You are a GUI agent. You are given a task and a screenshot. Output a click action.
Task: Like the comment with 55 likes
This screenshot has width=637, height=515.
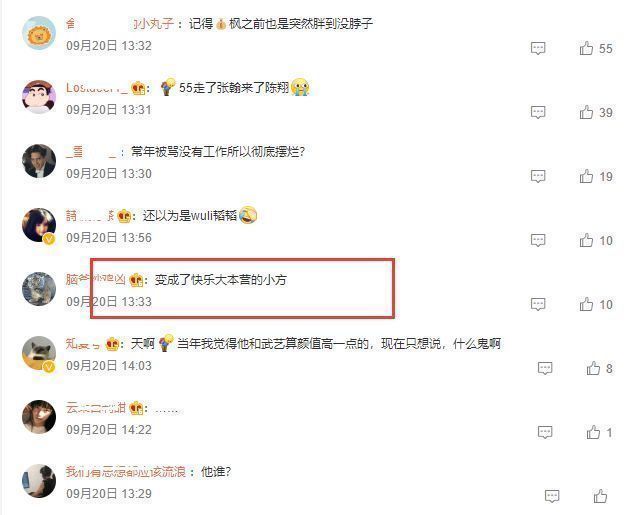click(586, 48)
